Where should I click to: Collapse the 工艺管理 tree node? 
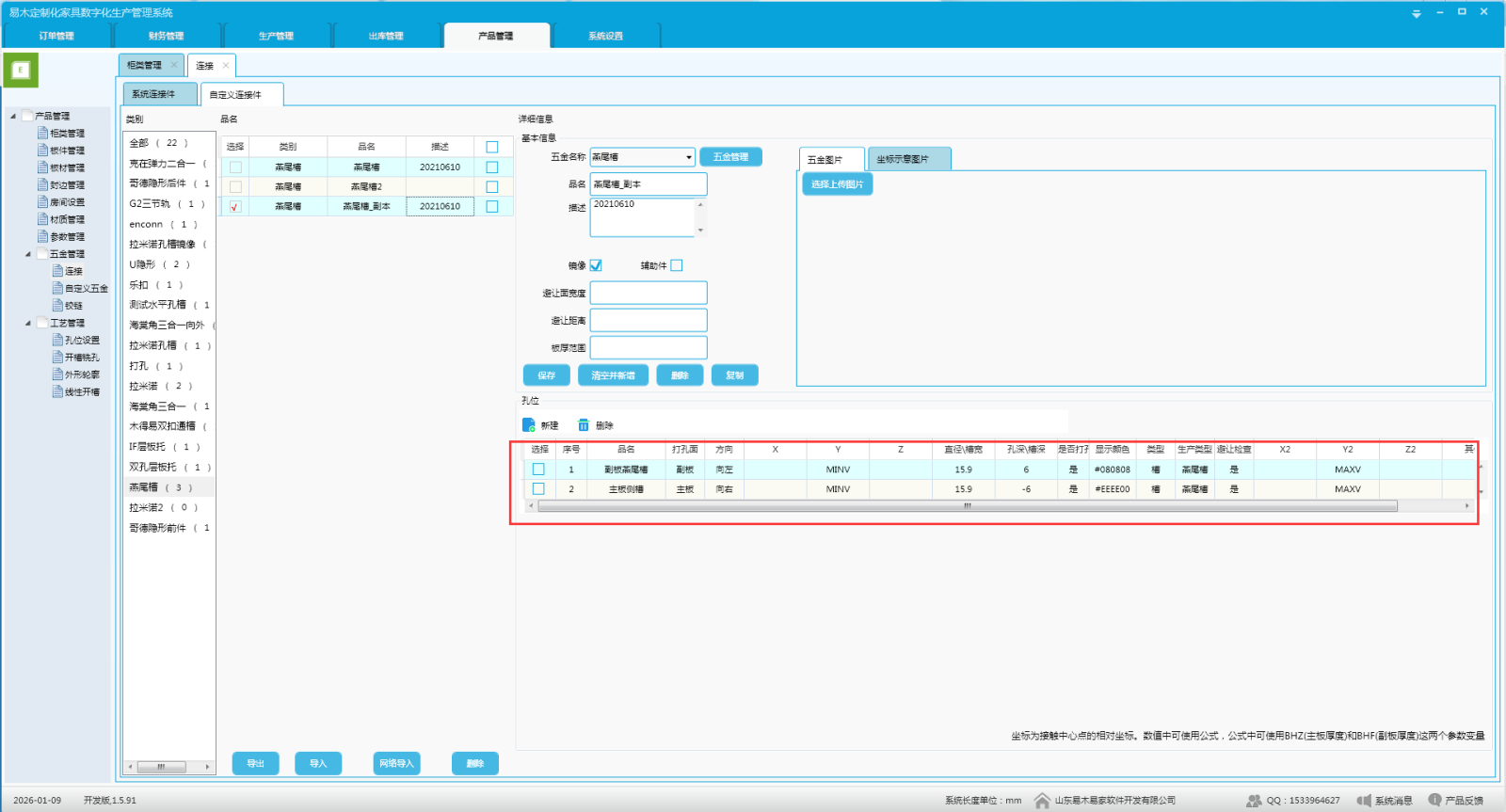[28, 323]
